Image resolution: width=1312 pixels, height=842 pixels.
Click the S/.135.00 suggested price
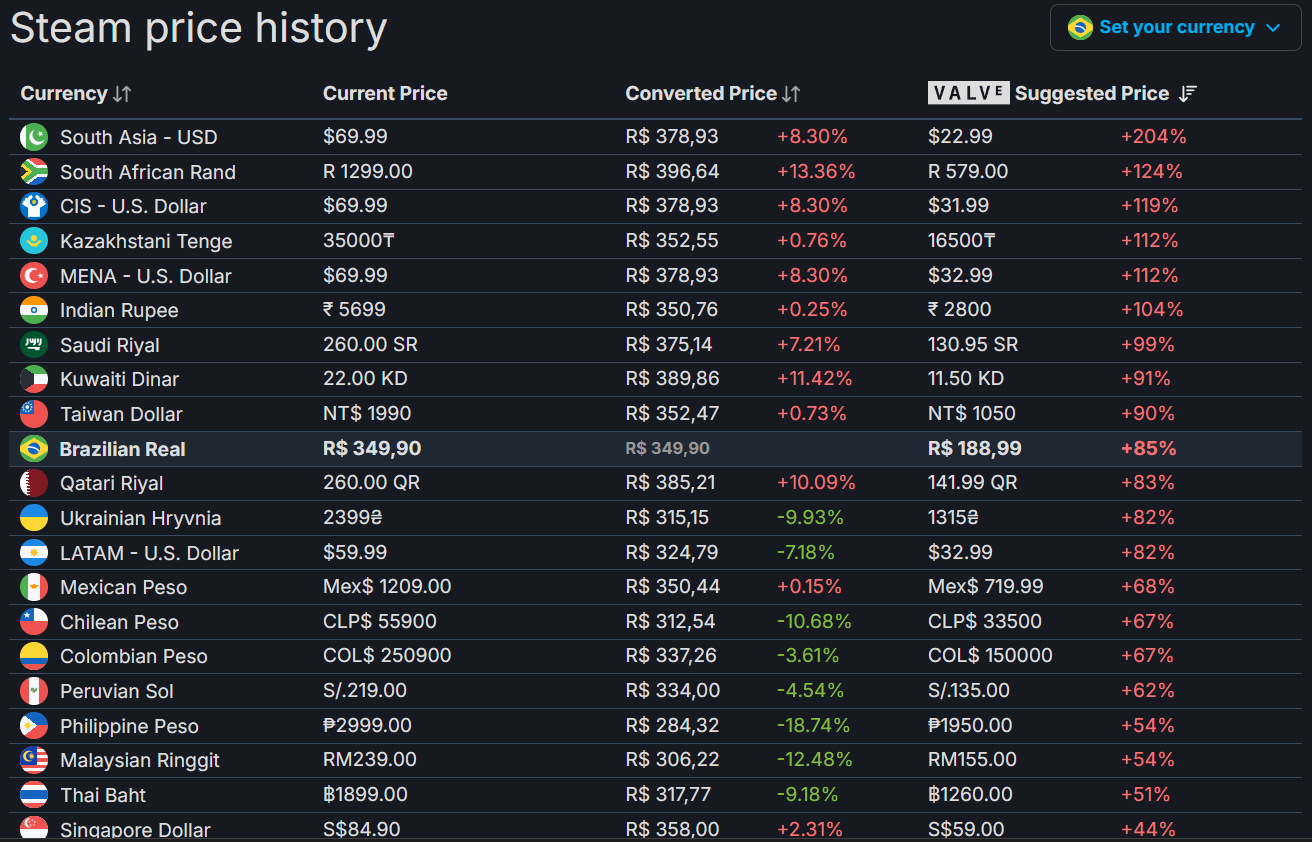point(969,690)
